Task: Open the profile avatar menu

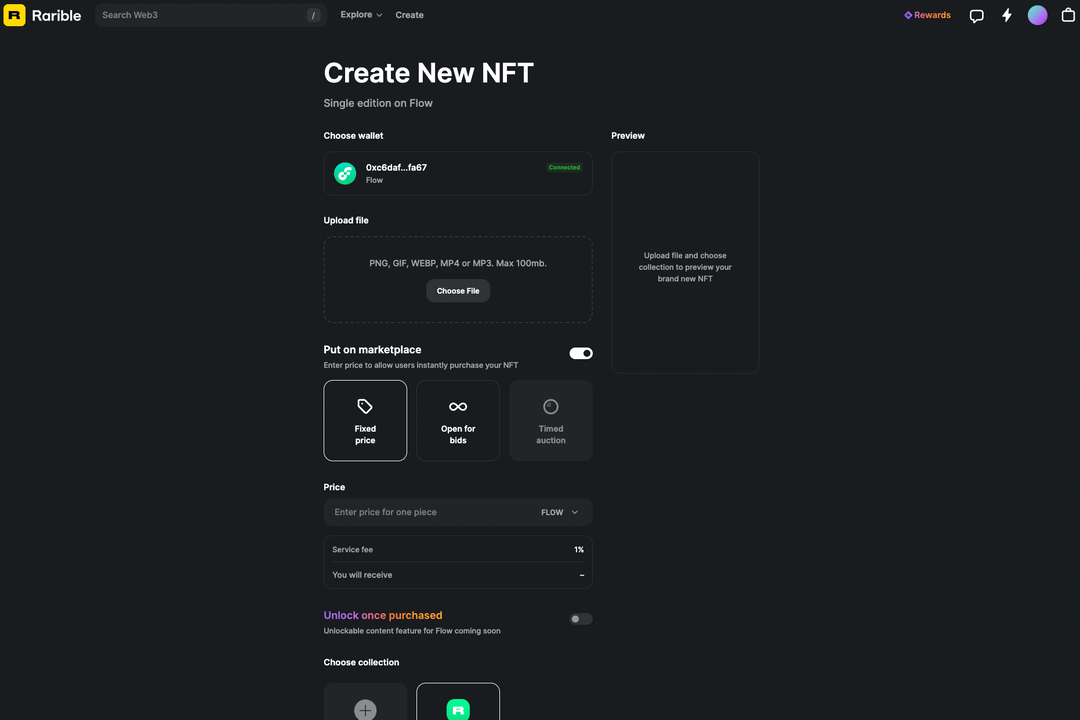Action: tap(1037, 15)
